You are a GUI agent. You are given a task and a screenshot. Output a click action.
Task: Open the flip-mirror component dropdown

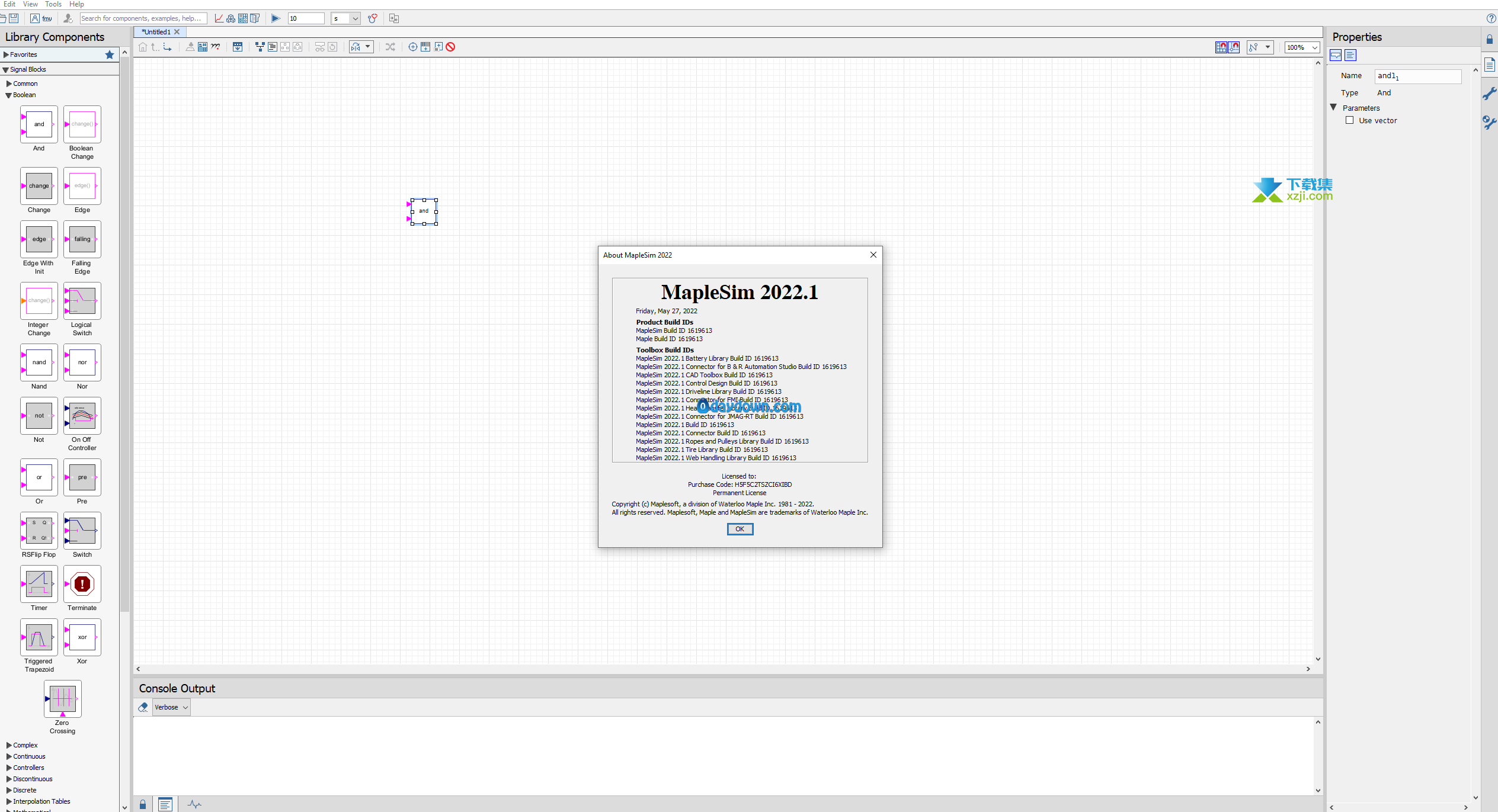(x=361, y=47)
